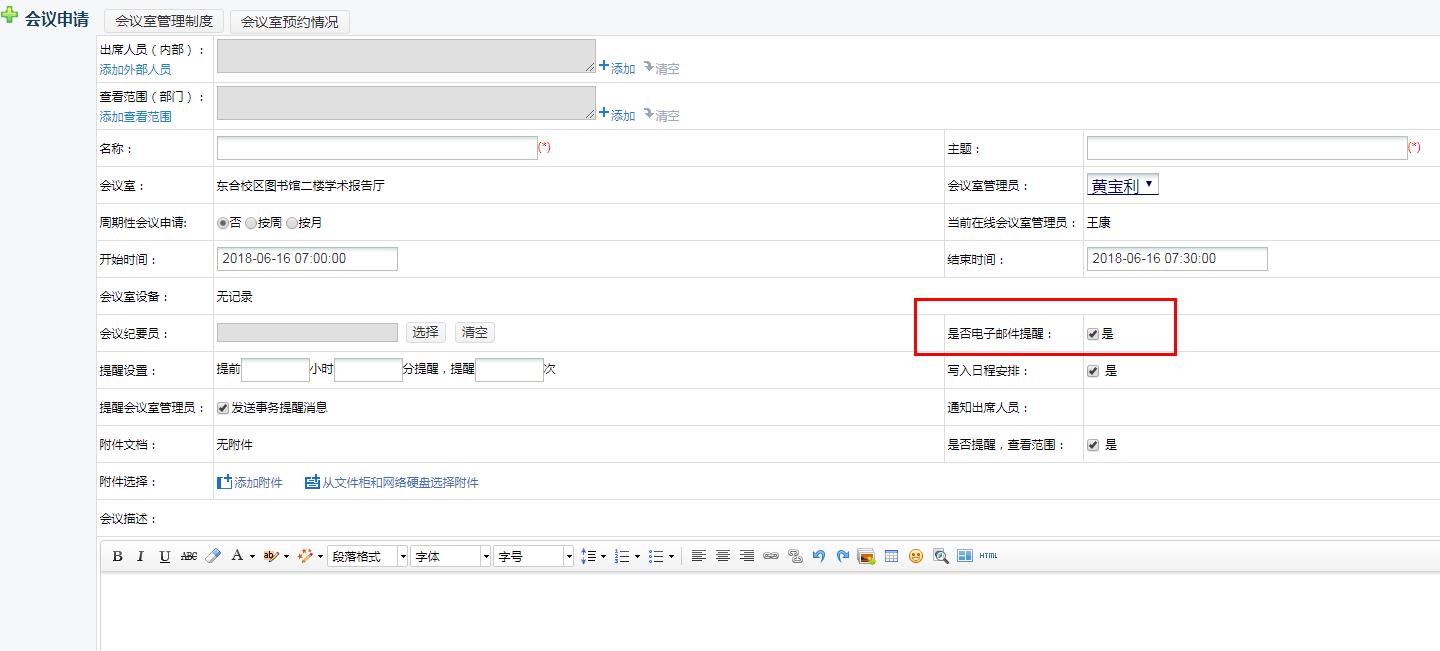1440x651 pixels.
Task: Open the 字号 font size dropdown
Action: (533, 556)
